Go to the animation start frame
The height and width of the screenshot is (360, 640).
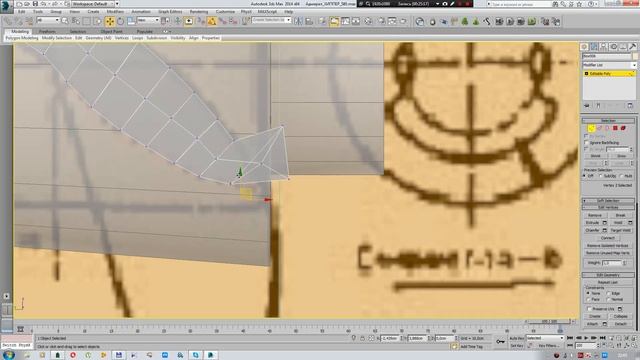571,338
